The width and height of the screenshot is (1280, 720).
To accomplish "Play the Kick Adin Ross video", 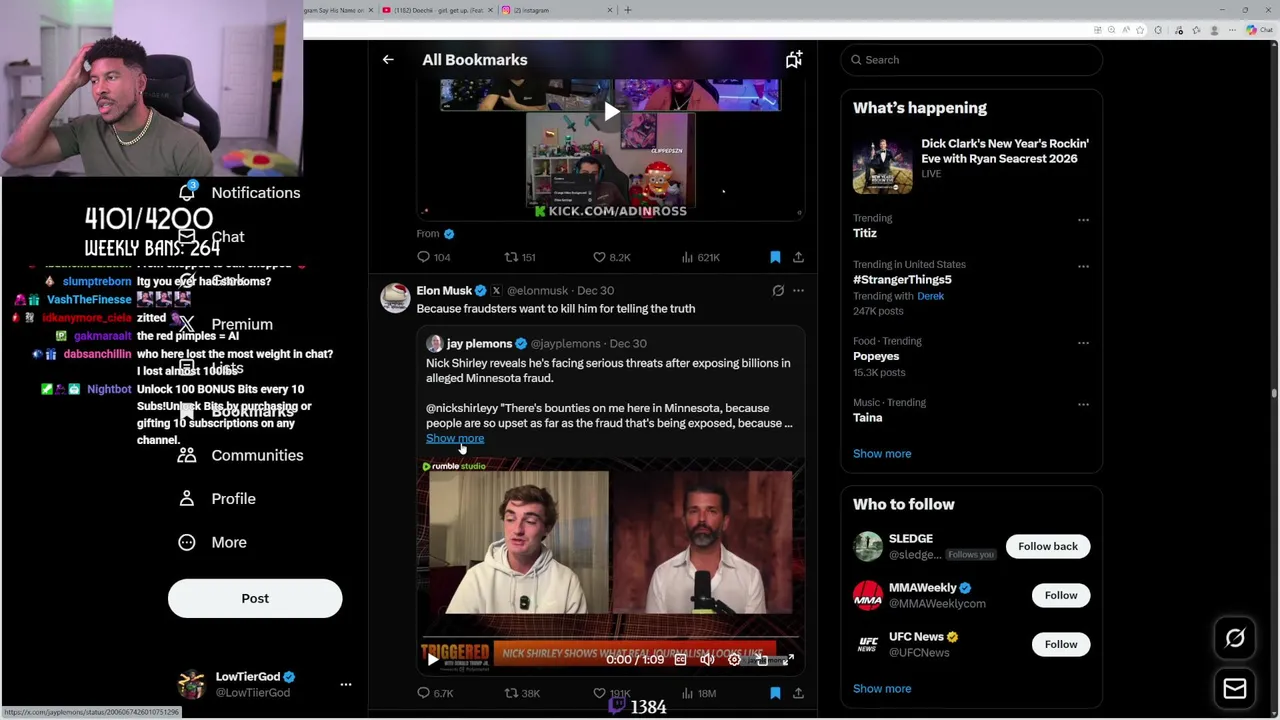I will pyautogui.click(x=611, y=112).
